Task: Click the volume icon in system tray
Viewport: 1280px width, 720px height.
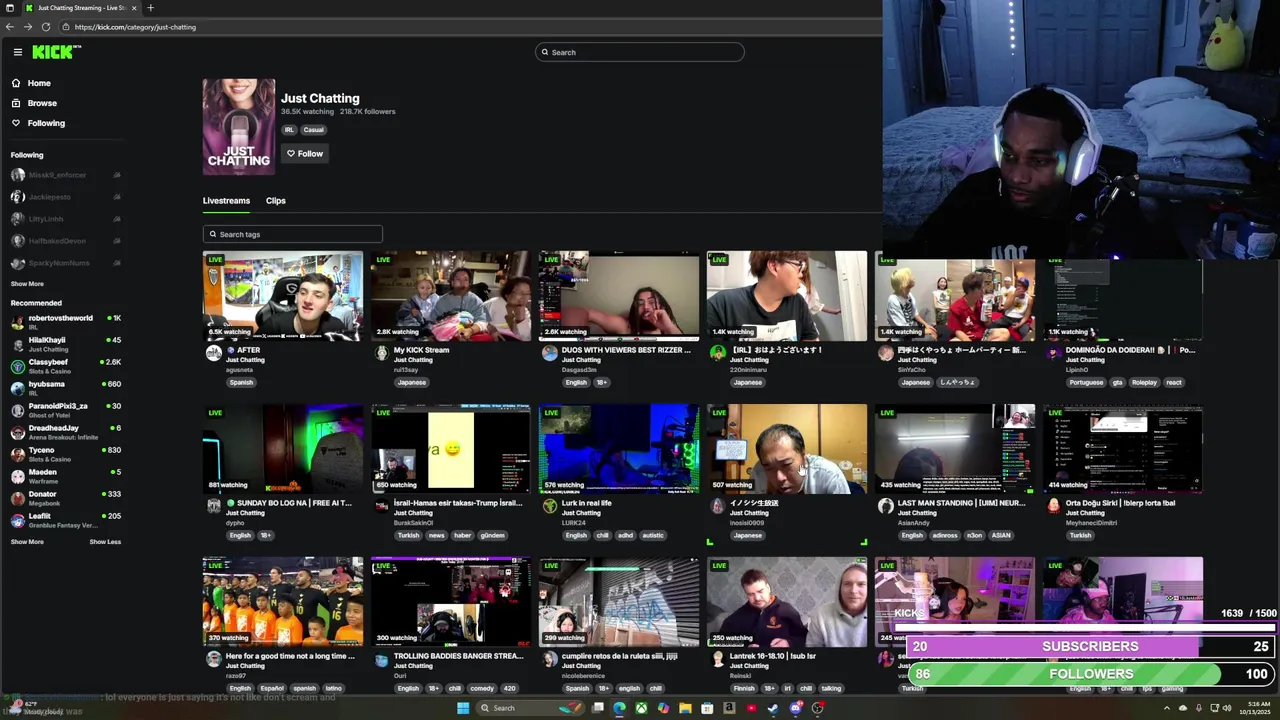Action: tap(1228, 708)
